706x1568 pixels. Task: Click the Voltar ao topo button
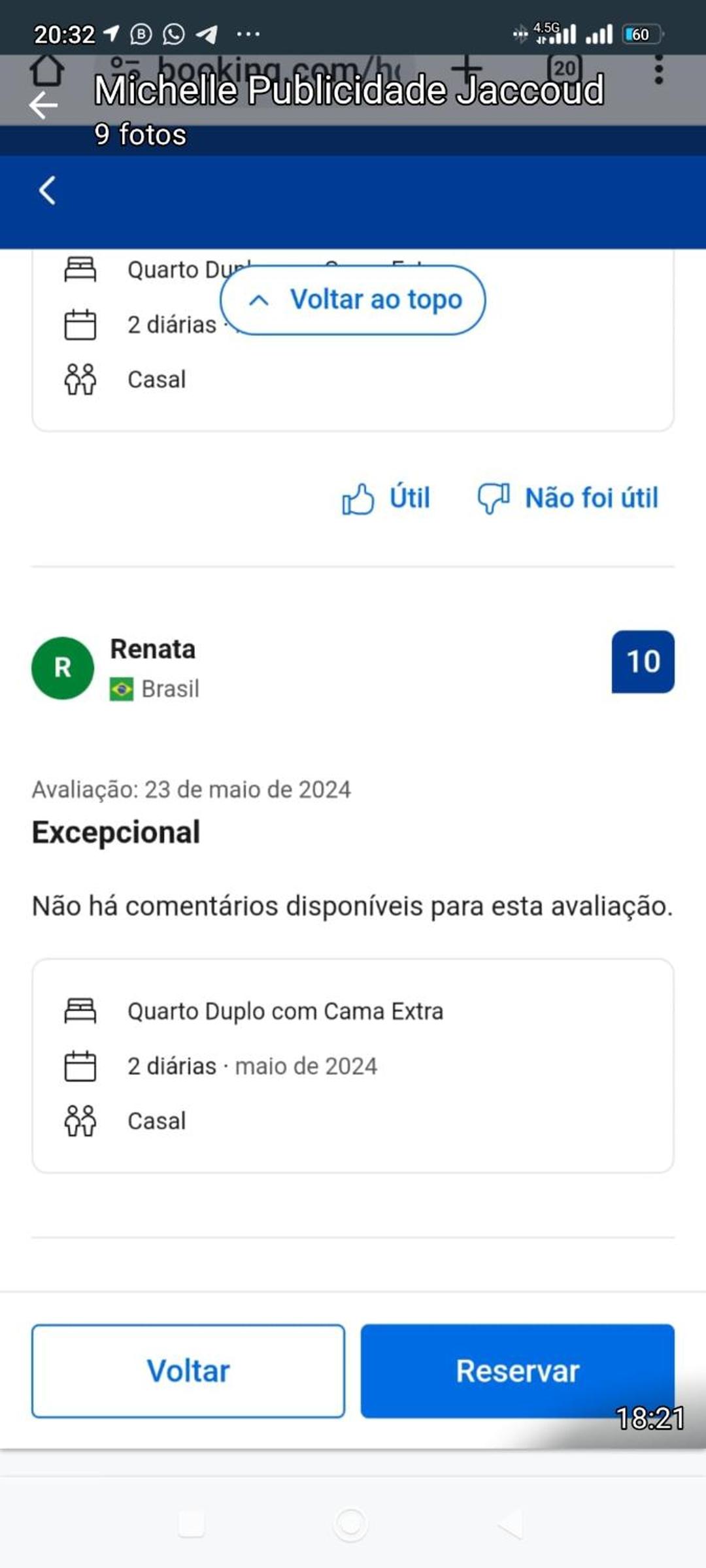point(353,300)
